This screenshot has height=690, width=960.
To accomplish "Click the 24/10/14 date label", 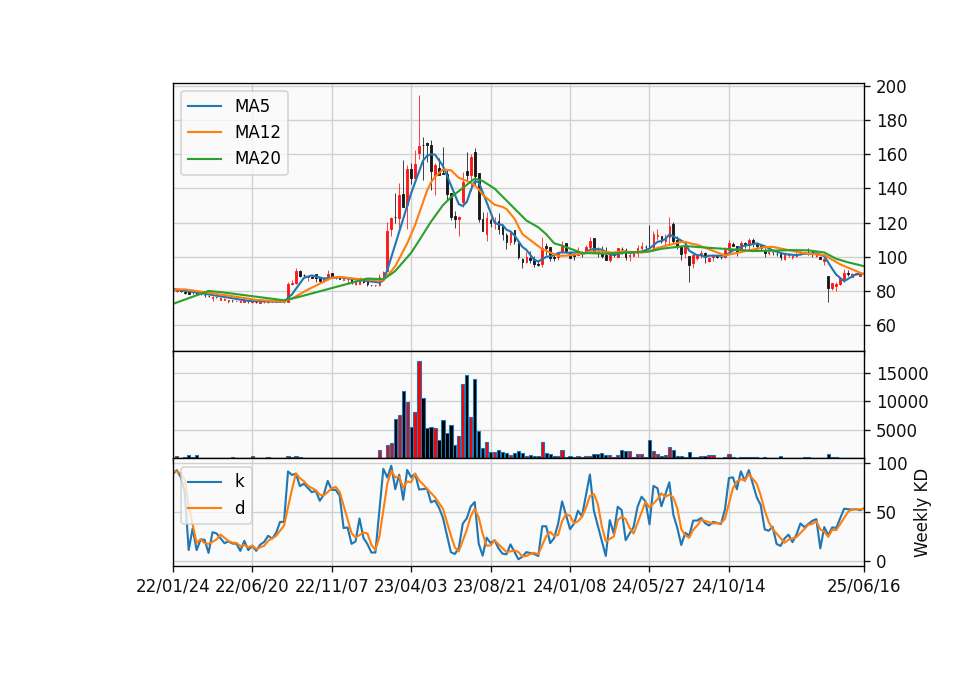I will click(x=729, y=587).
